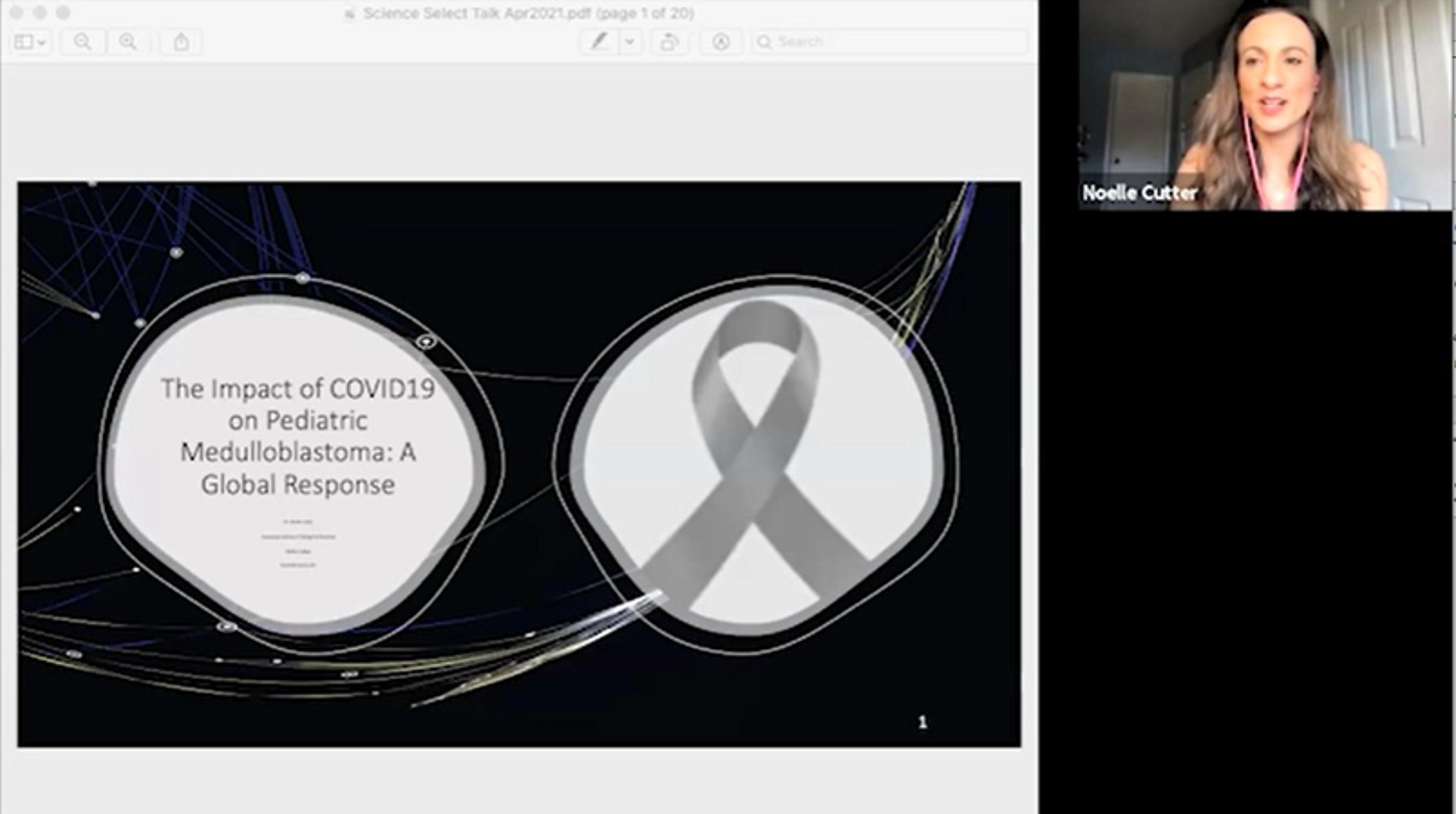The image size is (1456, 814).
Task: Click the Share icon in toolbar
Action: pyautogui.click(x=181, y=42)
